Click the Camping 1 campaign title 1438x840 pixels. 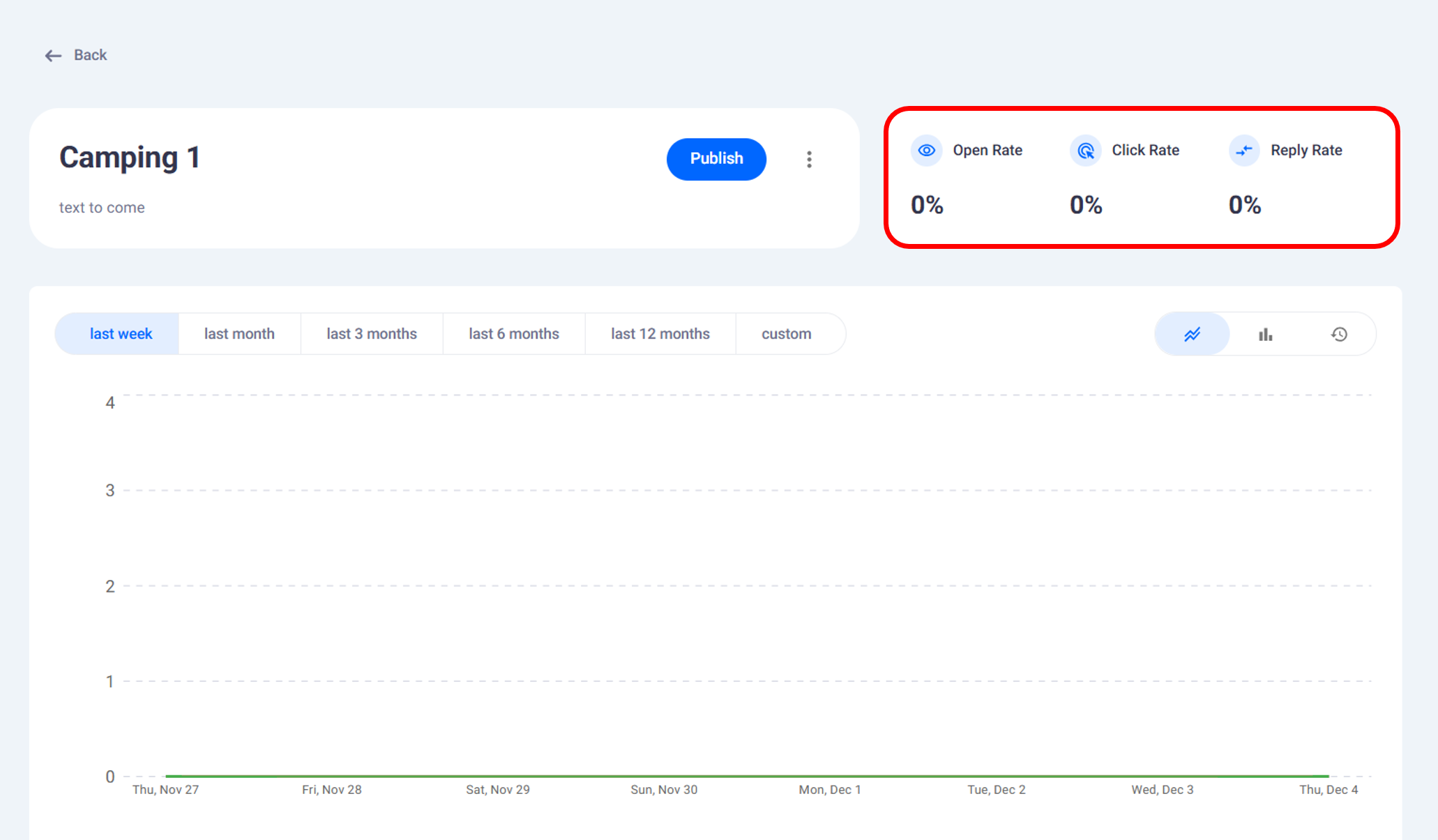coord(130,158)
